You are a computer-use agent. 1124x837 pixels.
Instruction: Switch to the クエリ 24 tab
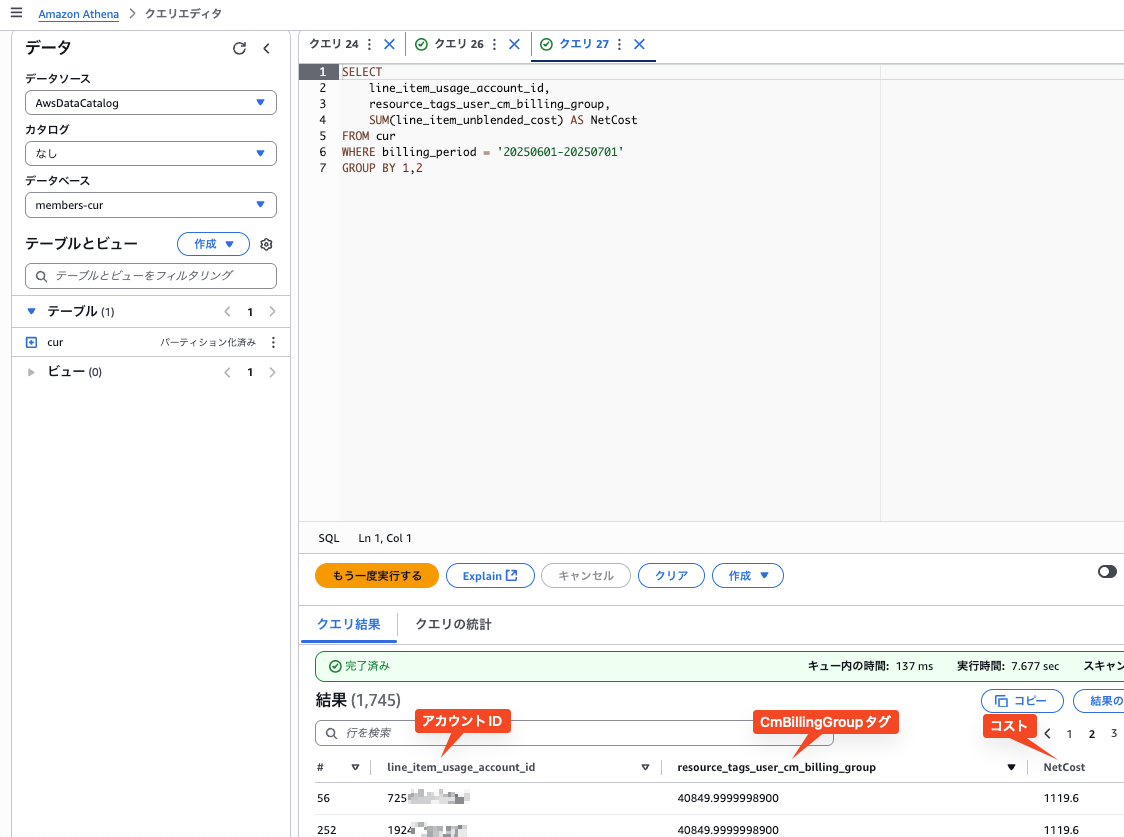click(333, 44)
